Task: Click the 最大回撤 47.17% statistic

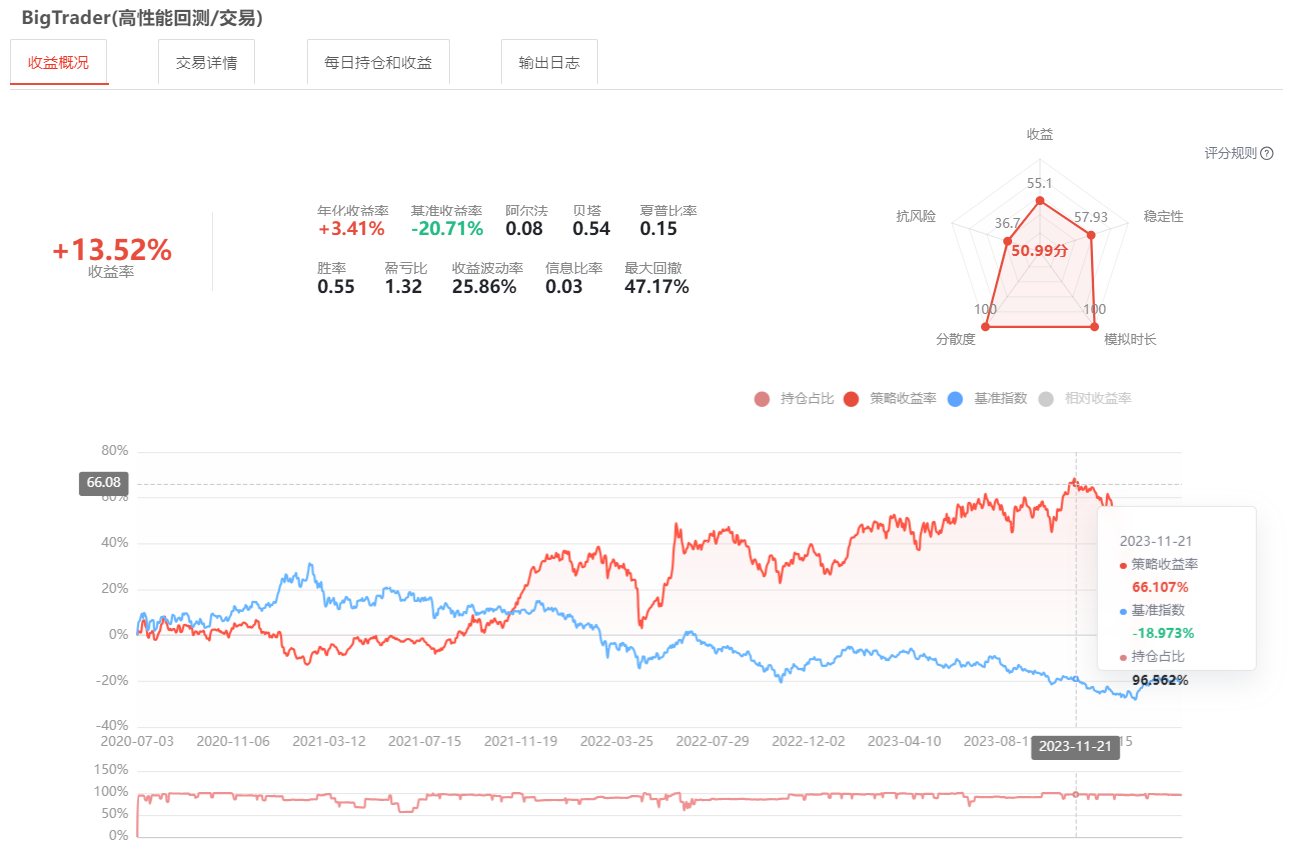Action: 657,287
